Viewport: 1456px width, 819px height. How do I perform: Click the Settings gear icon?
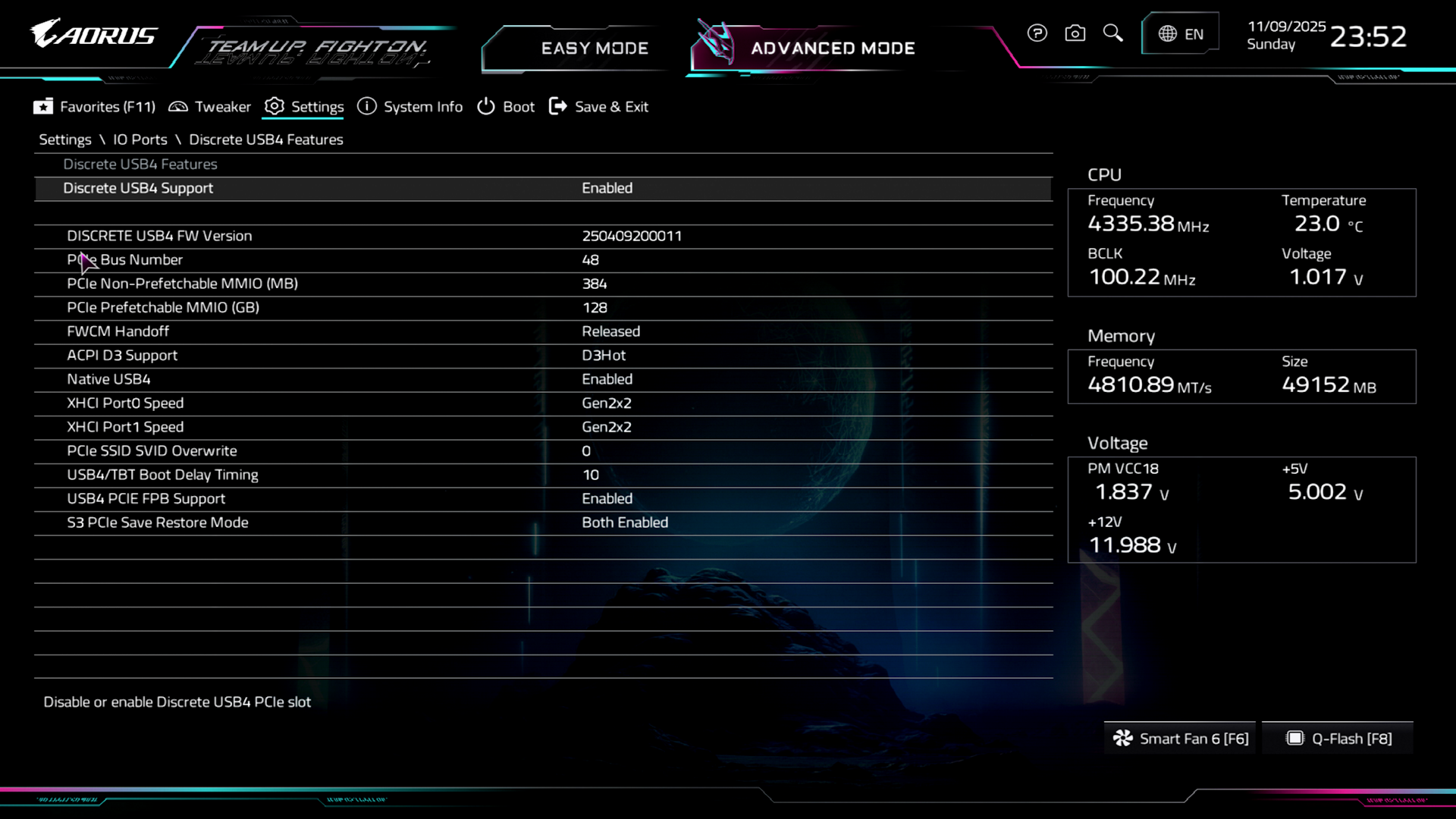point(274,106)
